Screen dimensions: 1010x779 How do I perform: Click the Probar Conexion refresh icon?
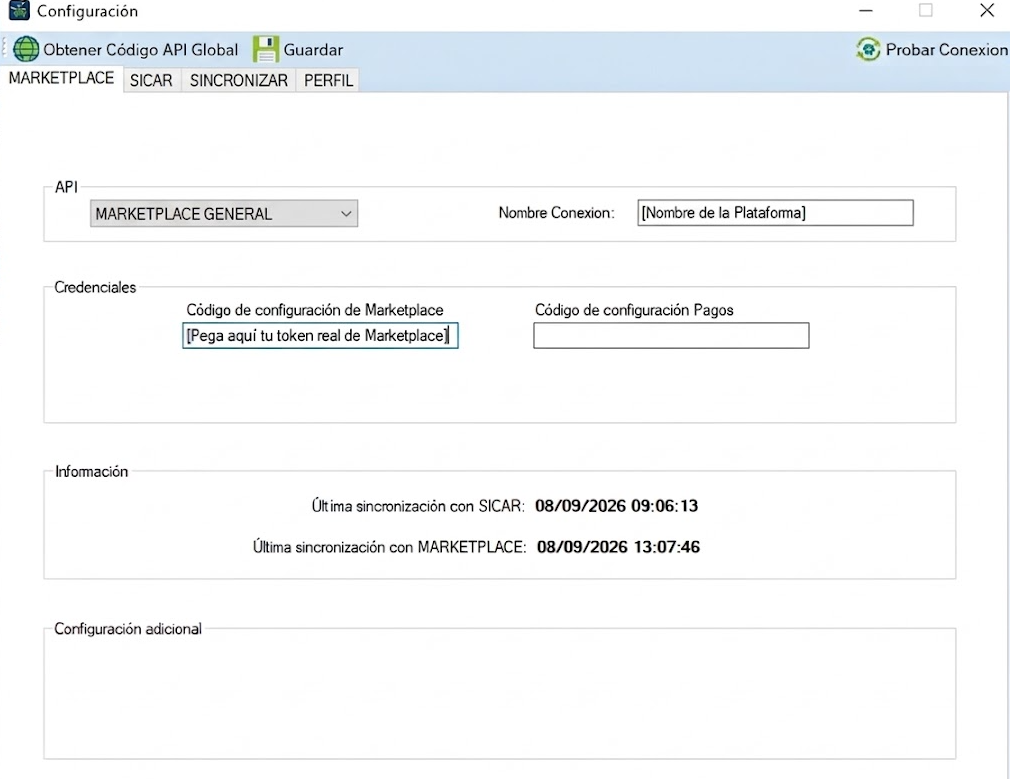point(868,49)
